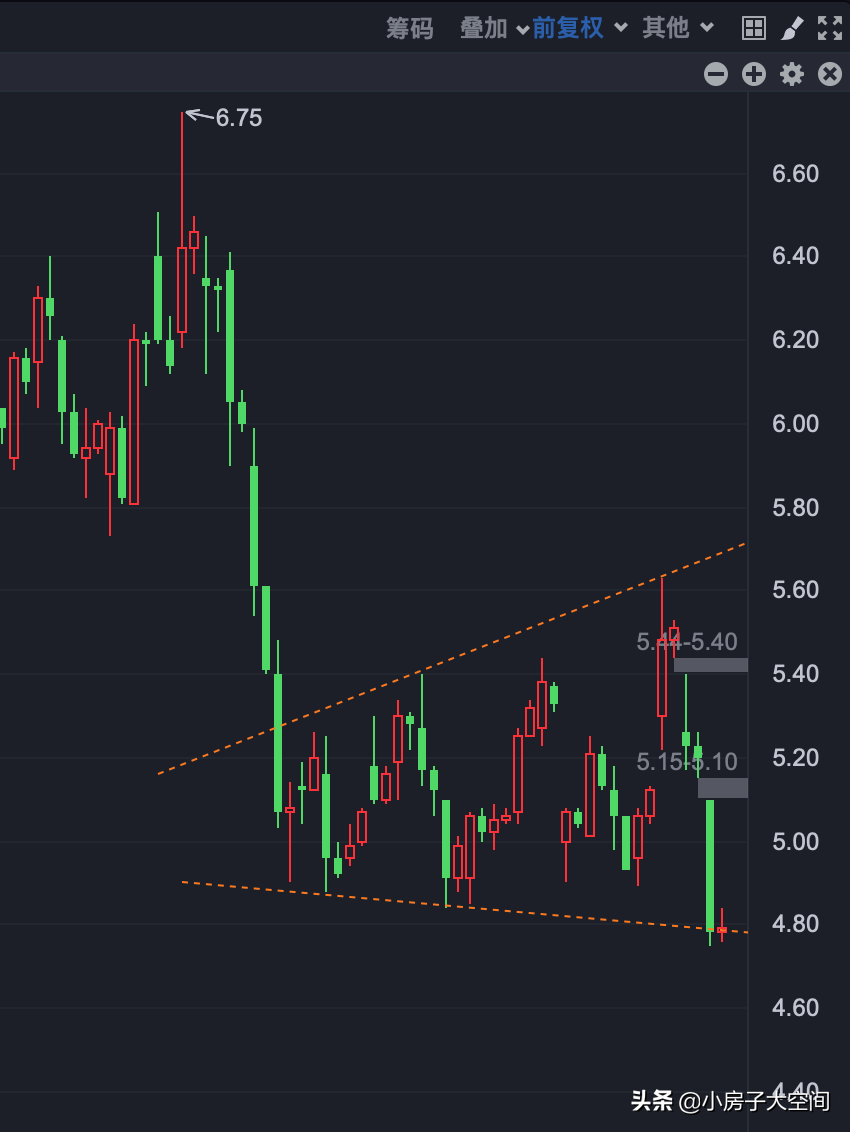850x1132 pixels.
Task: Click the 5.00 price axis label
Action: coord(795,842)
